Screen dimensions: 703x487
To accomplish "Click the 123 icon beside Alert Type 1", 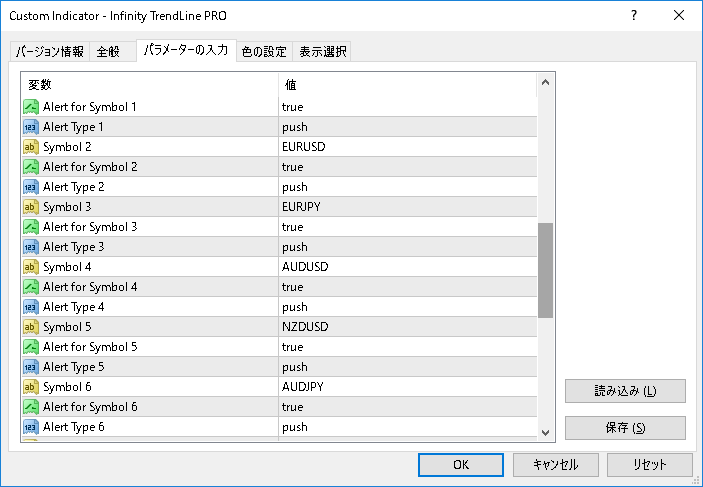I will (x=31, y=127).
